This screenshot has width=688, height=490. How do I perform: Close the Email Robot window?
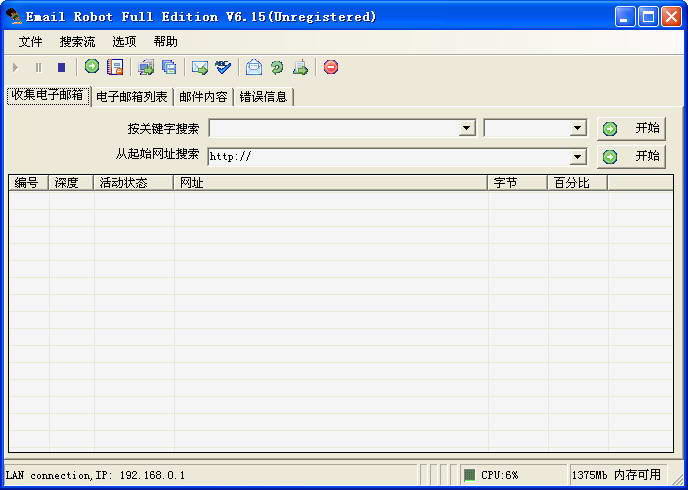click(x=671, y=18)
